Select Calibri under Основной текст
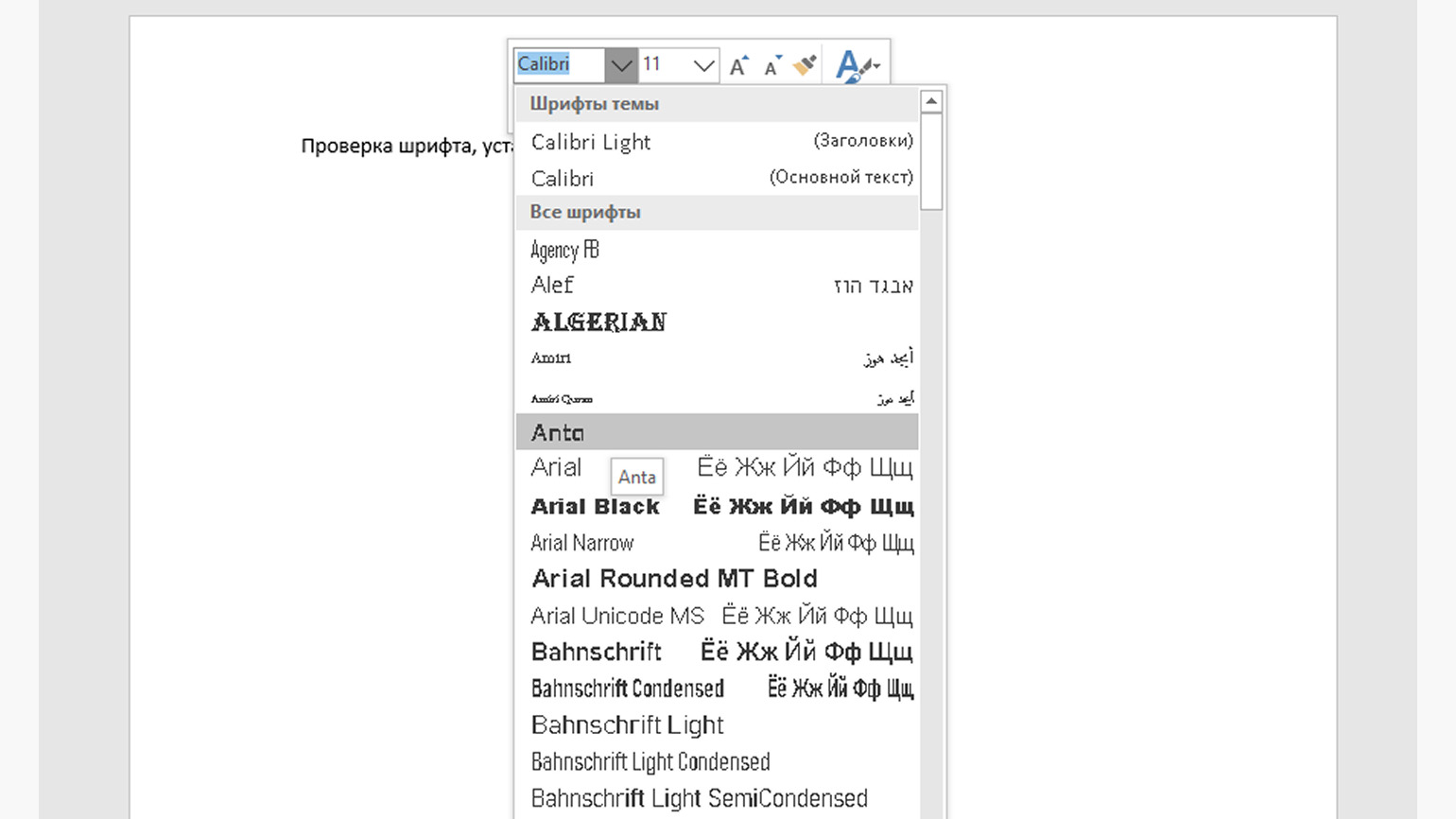Screen dimensions: 1456x819 [x=562, y=178]
